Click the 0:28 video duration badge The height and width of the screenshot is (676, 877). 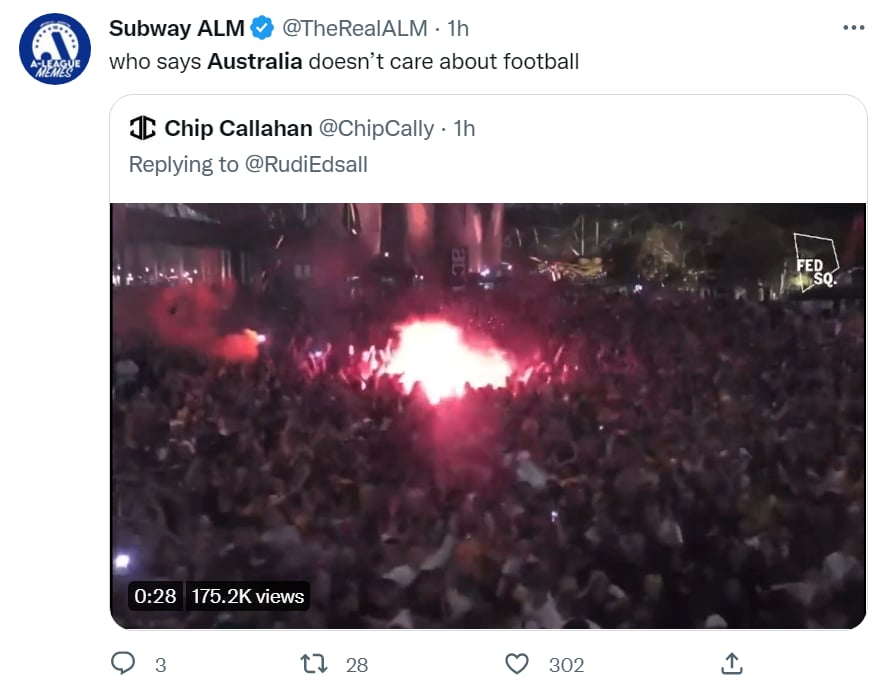click(155, 596)
